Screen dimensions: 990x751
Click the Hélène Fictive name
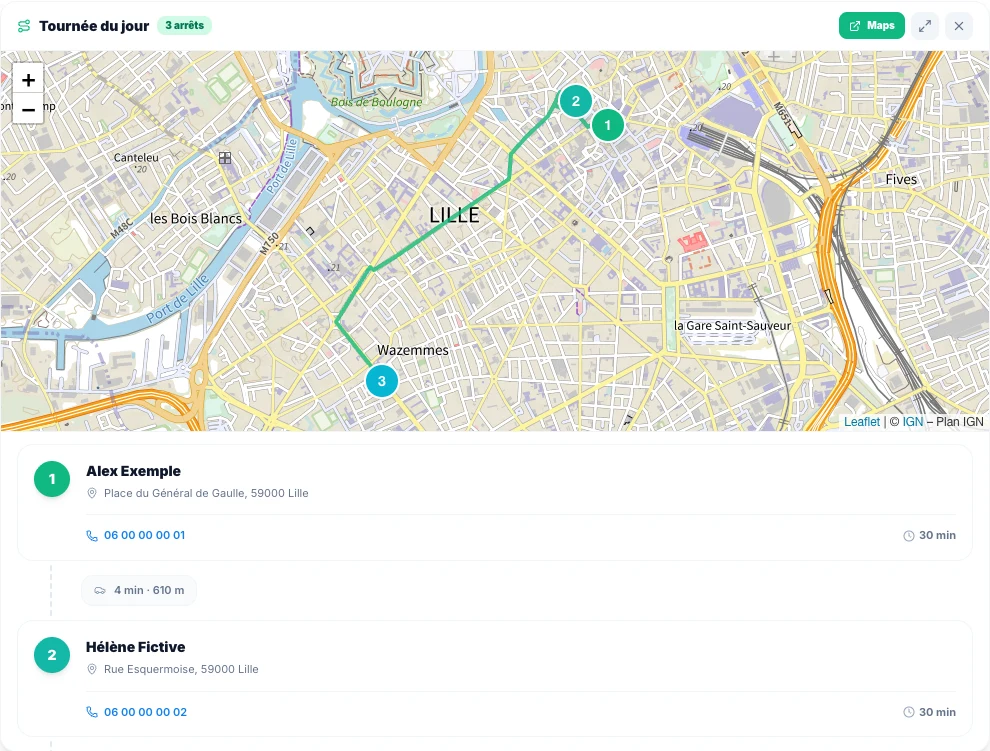[x=136, y=647]
